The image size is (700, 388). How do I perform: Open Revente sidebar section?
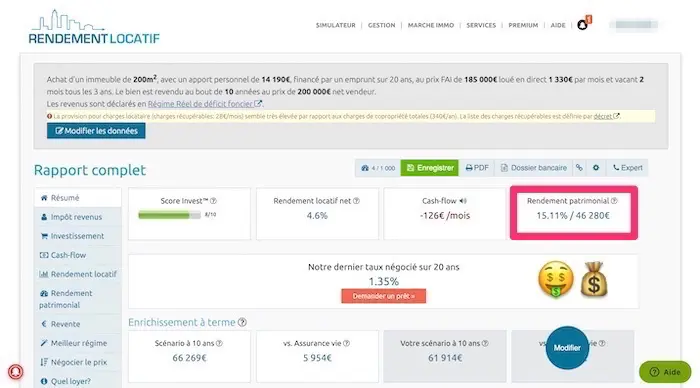tap(78, 324)
